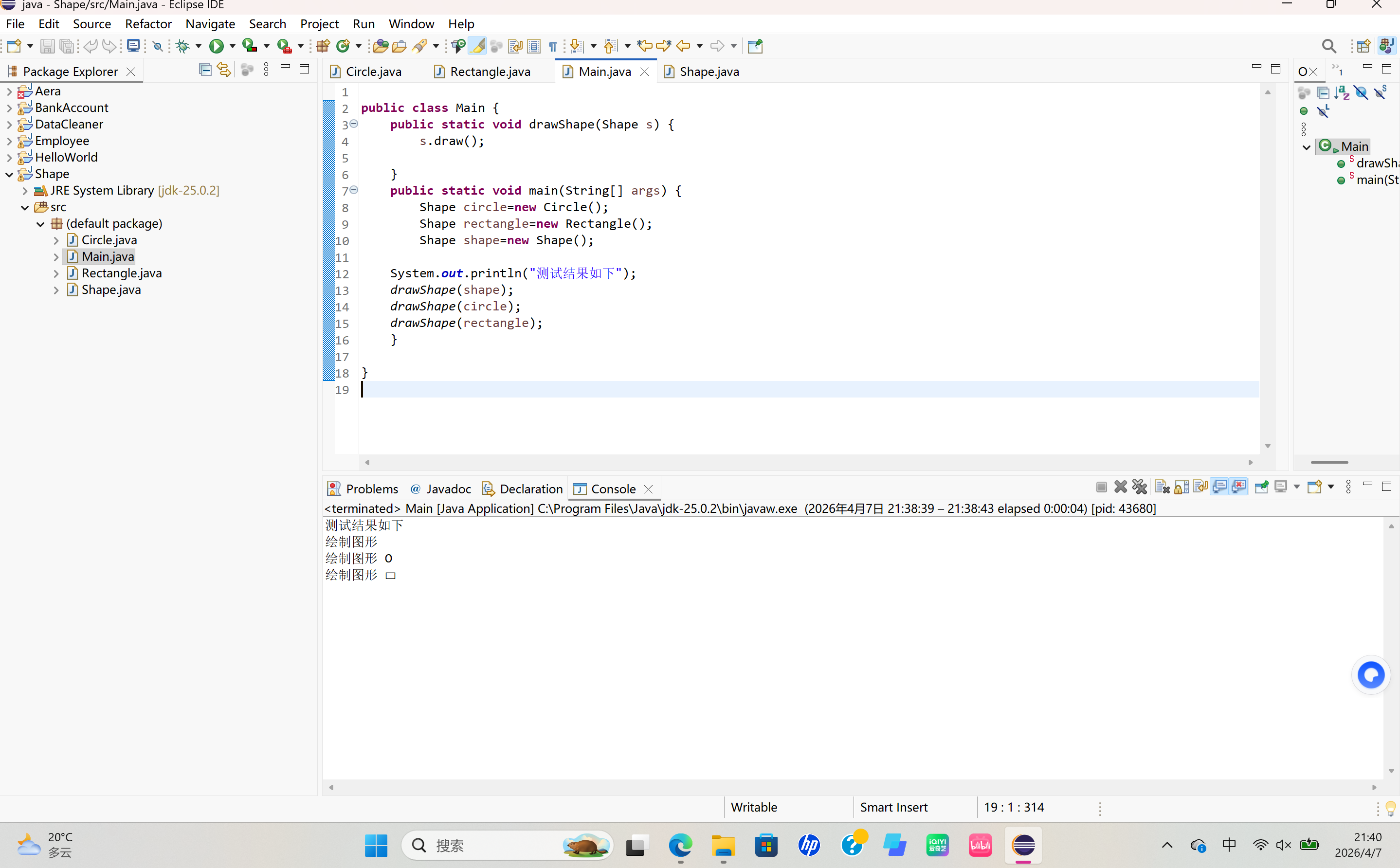Open Microsoft Edge from the taskbar
Image resolution: width=1400 pixels, height=868 pixels.
click(680, 846)
